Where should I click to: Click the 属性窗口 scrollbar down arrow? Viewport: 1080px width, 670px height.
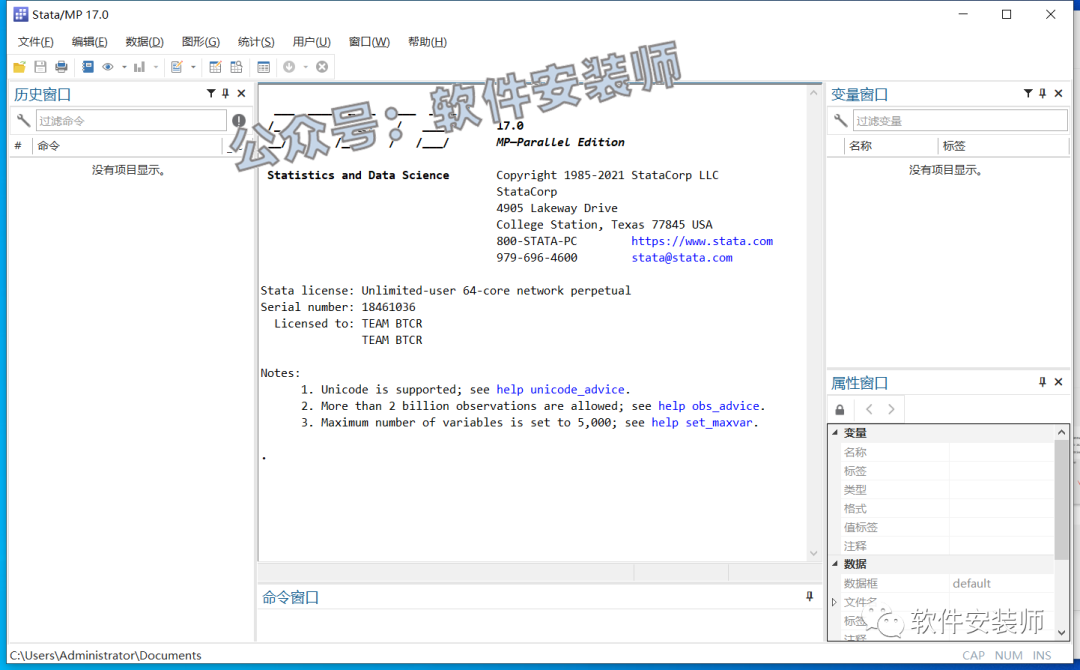click(1061, 632)
